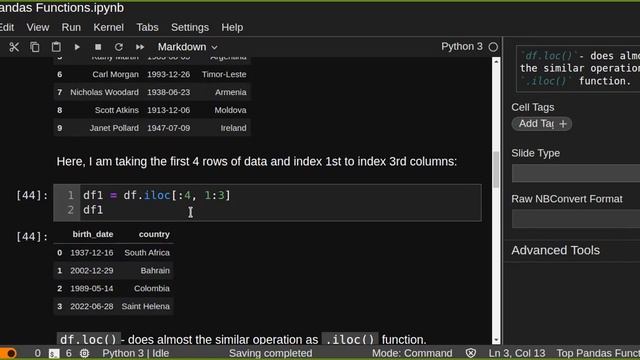The width and height of the screenshot is (640, 360).
Task: Open the Settings menu
Action: tap(190, 27)
